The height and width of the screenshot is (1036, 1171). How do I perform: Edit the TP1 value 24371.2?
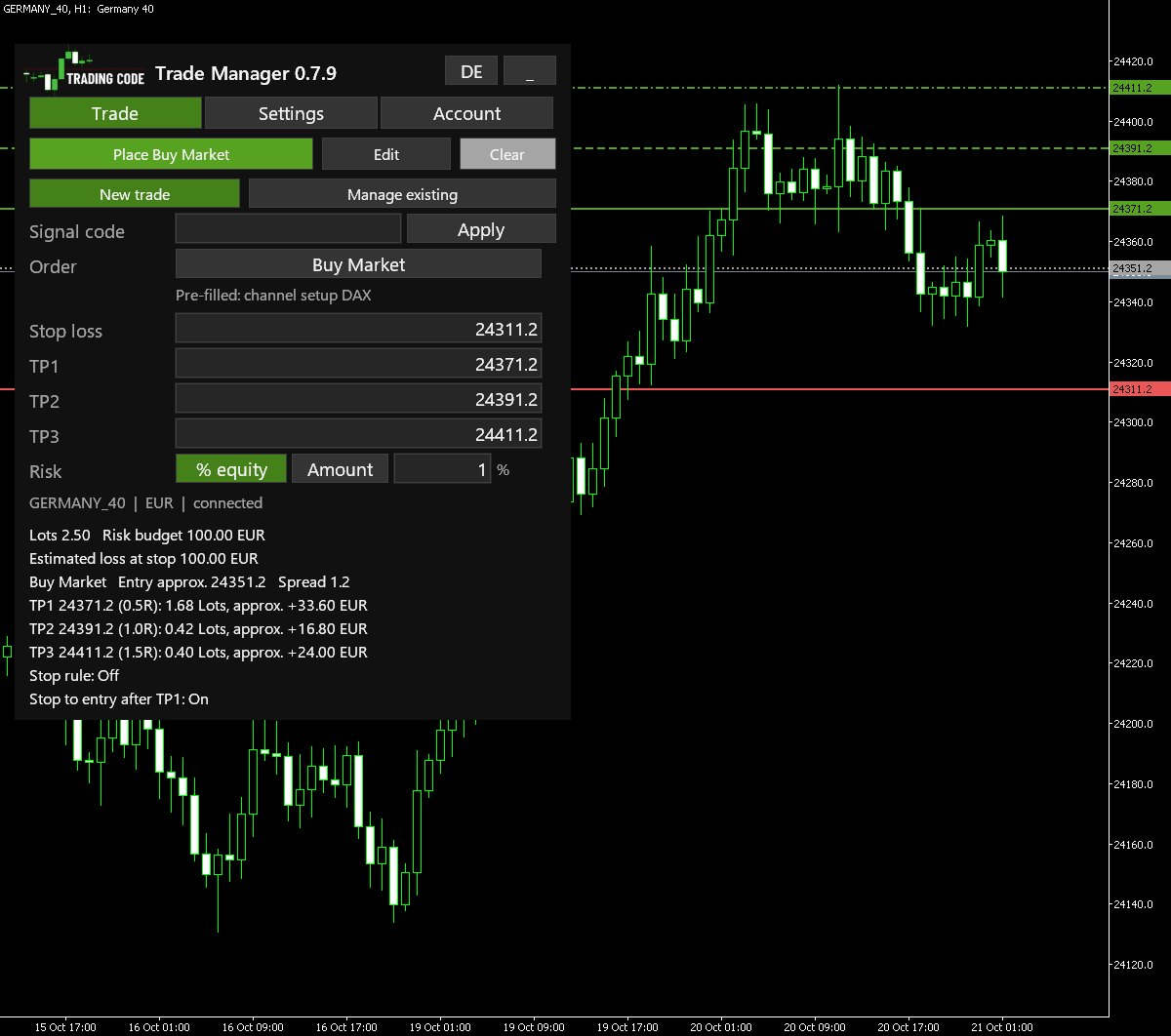[x=358, y=364]
